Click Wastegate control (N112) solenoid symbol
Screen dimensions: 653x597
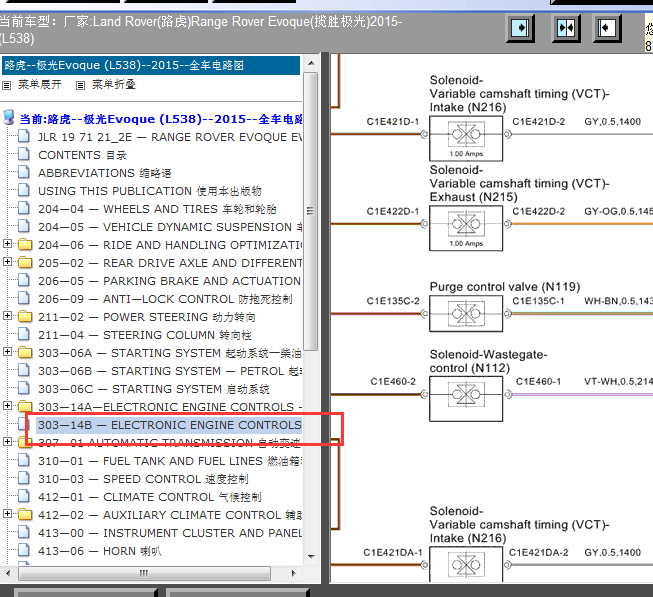466,399
